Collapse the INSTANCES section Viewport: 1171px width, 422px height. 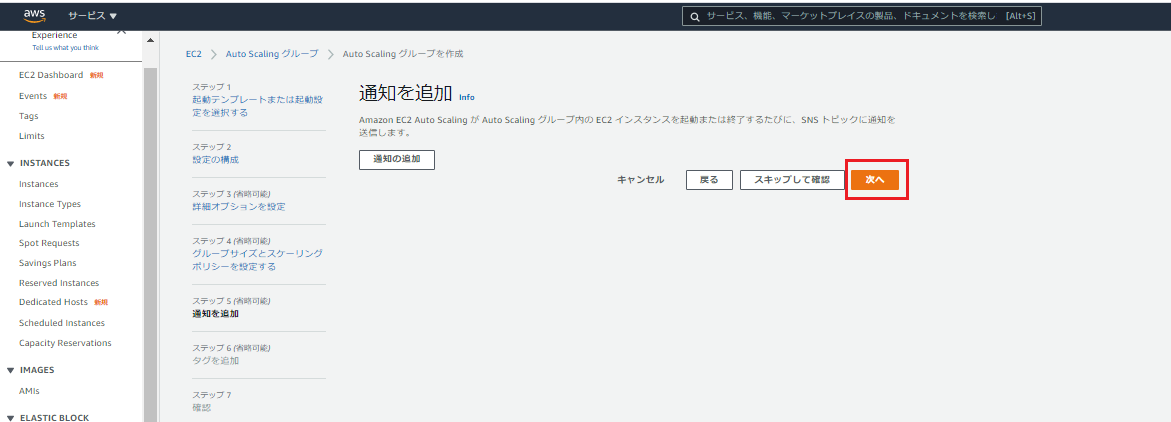tap(10, 164)
